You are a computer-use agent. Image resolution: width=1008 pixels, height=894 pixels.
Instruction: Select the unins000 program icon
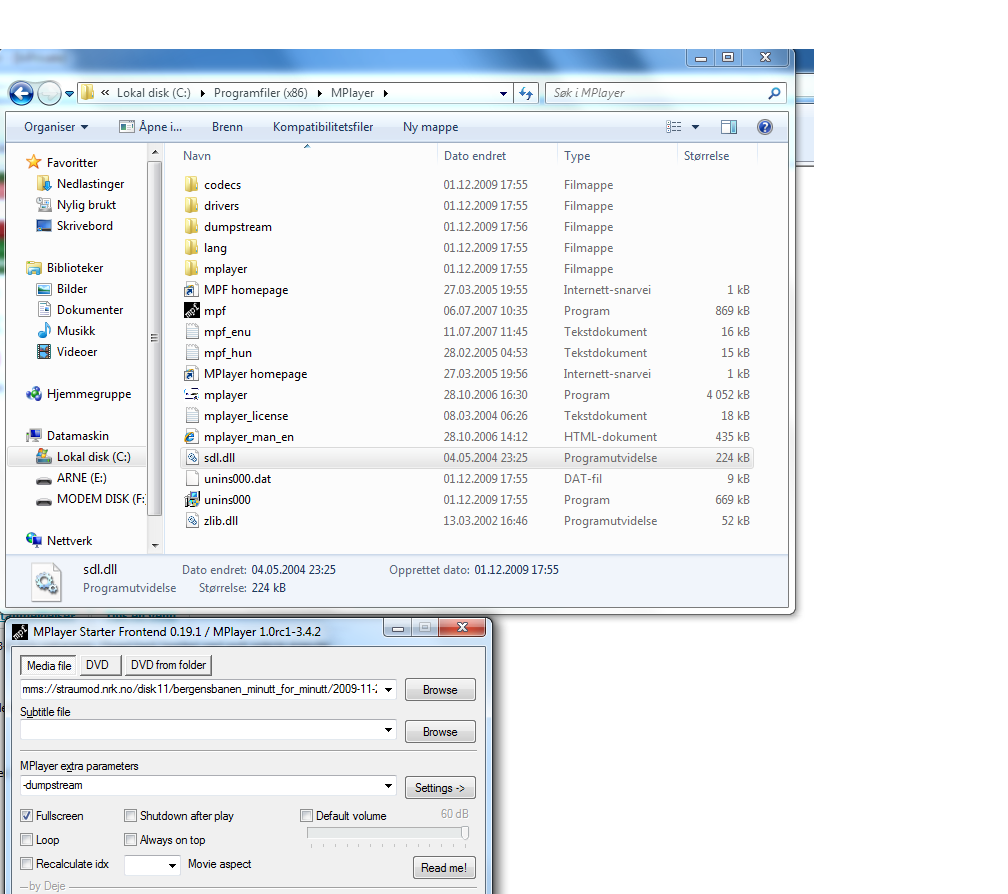click(x=192, y=500)
